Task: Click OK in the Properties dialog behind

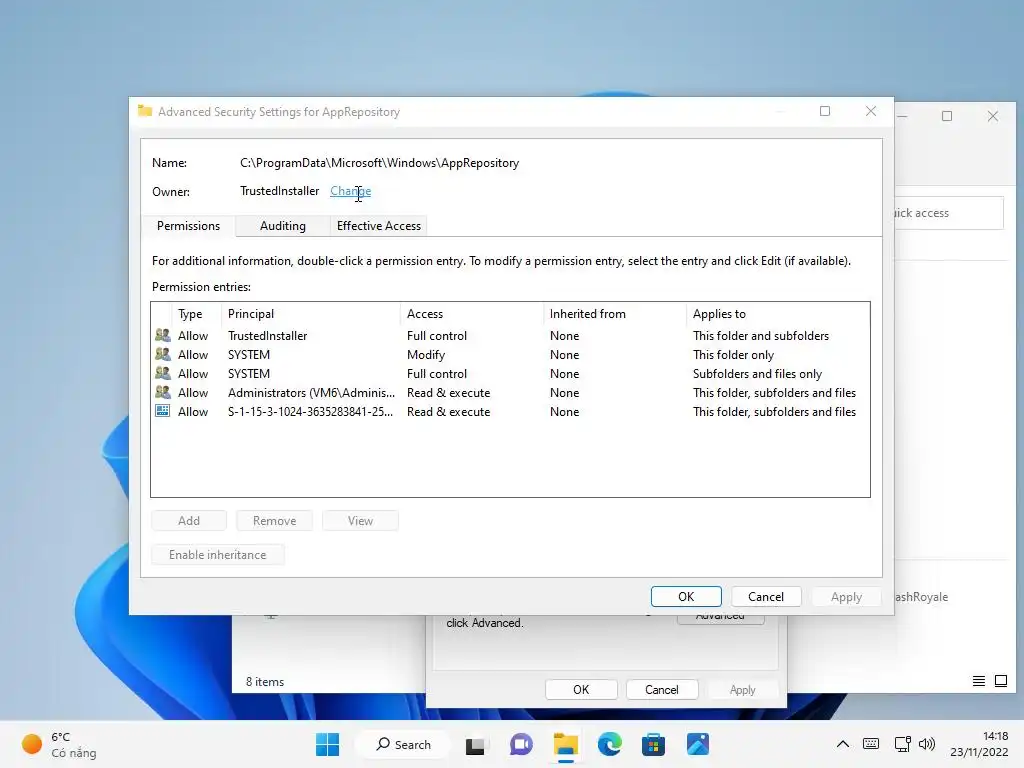Action: (x=581, y=690)
